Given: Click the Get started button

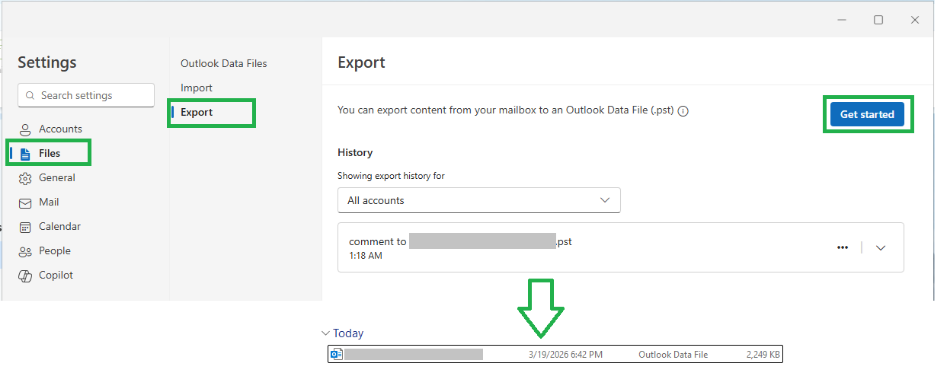Looking at the screenshot, I should point(867,114).
